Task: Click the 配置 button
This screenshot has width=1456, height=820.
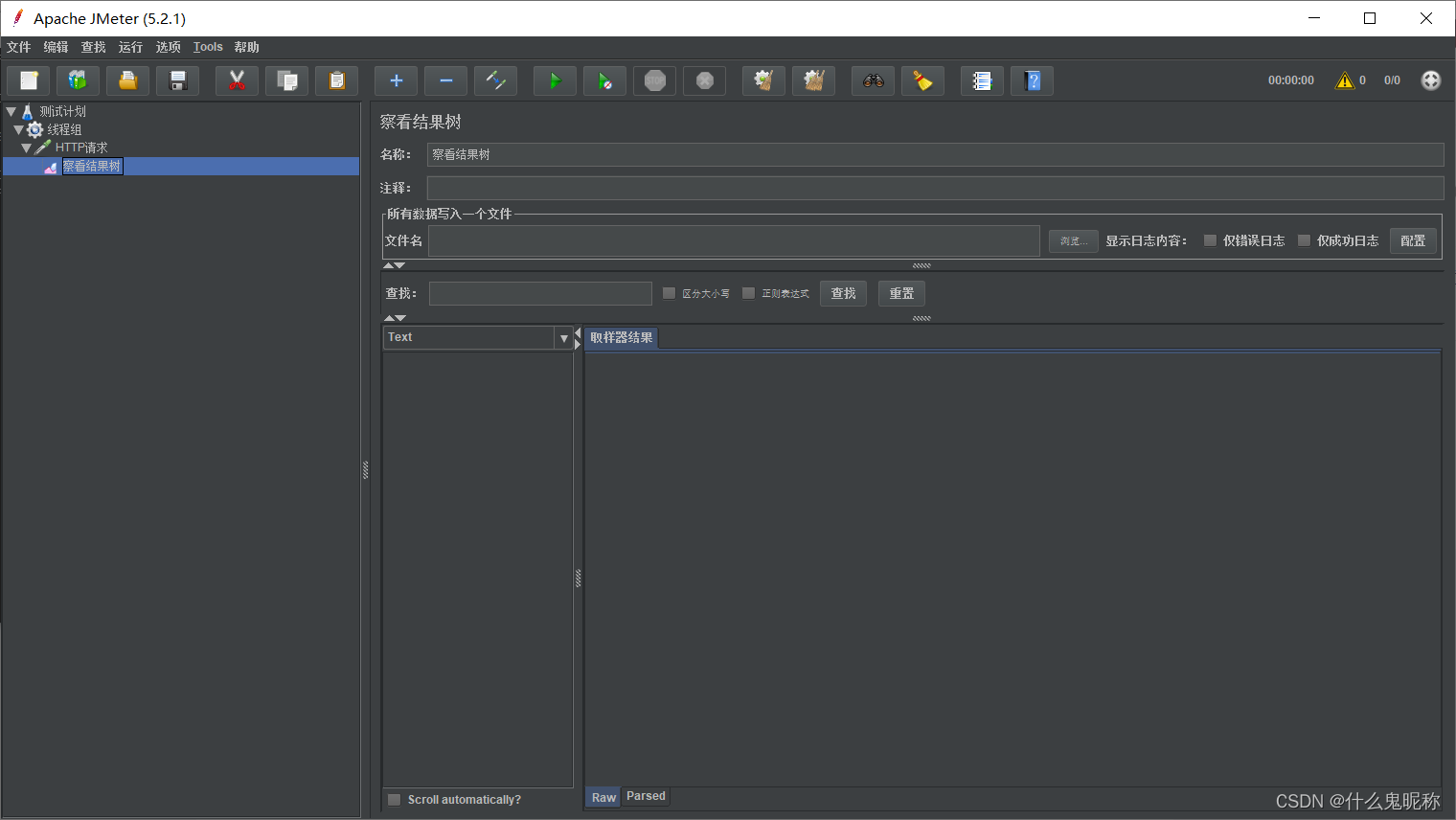Action: [x=1413, y=240]
